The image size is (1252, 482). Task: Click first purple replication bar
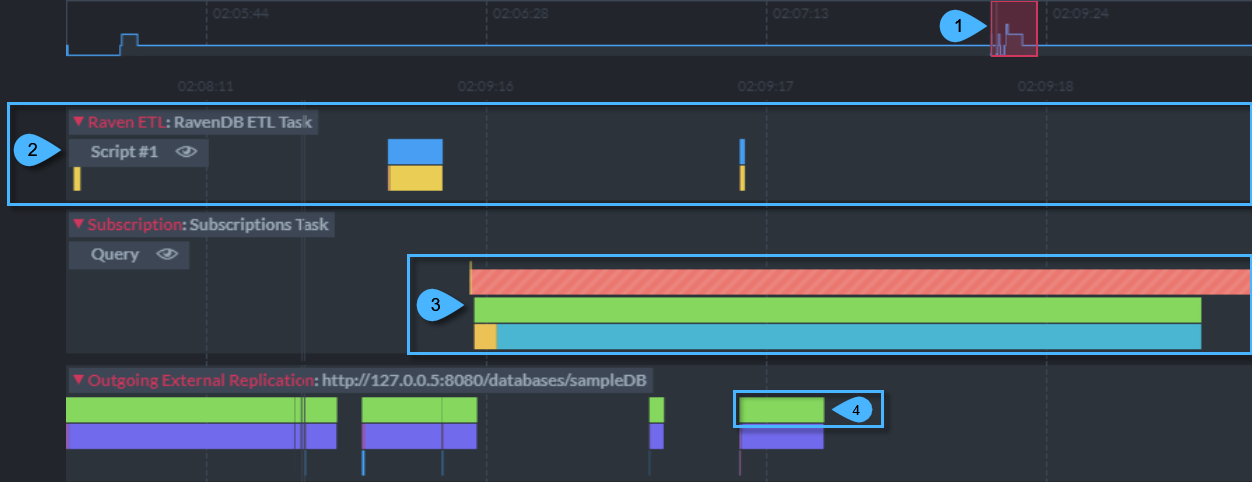pos(201,436)
